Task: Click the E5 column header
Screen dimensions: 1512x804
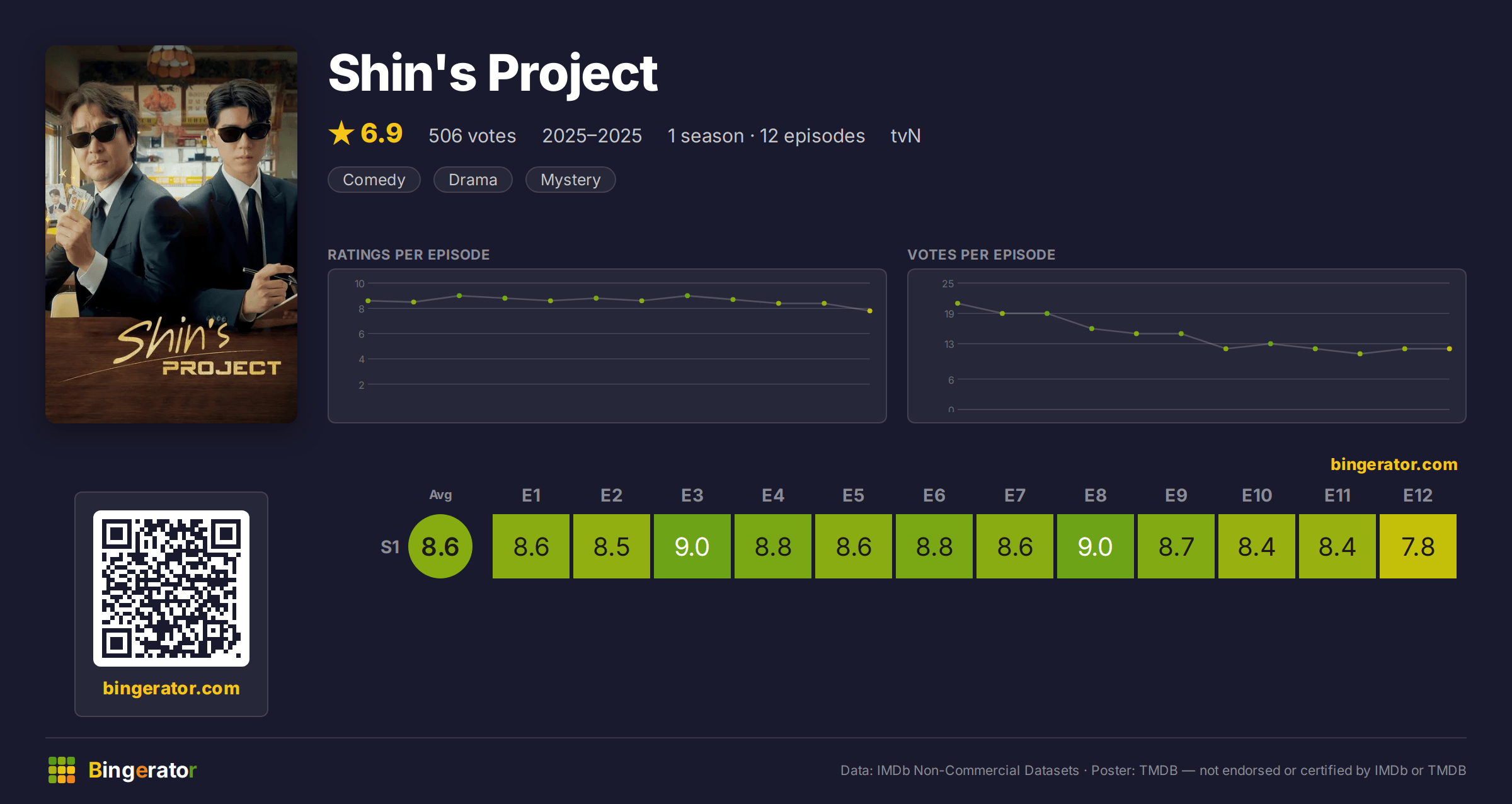Action: (x=854, y=495)
